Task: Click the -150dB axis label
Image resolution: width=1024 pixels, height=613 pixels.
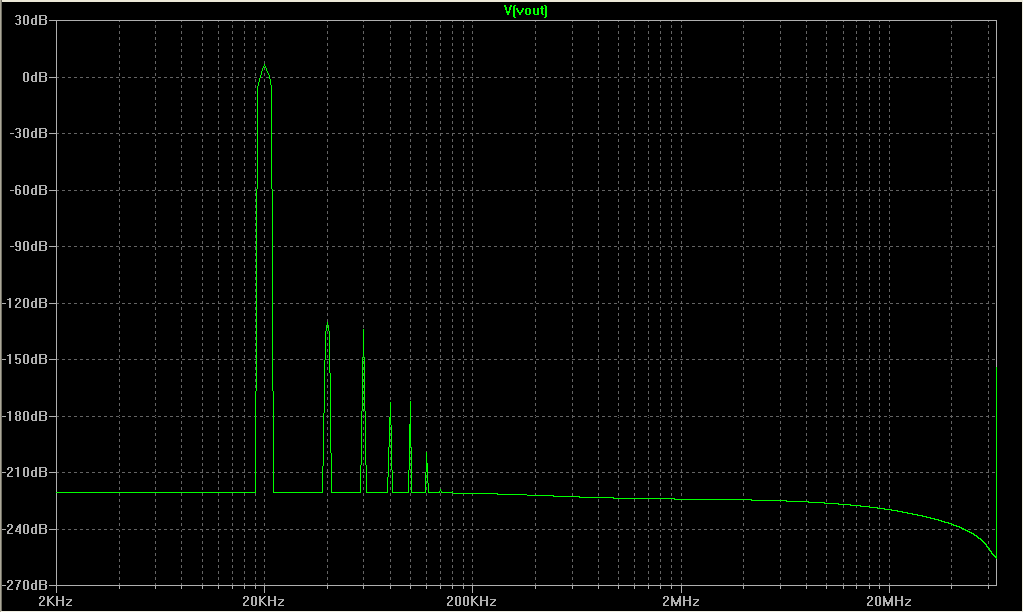Action: [25, 360]
